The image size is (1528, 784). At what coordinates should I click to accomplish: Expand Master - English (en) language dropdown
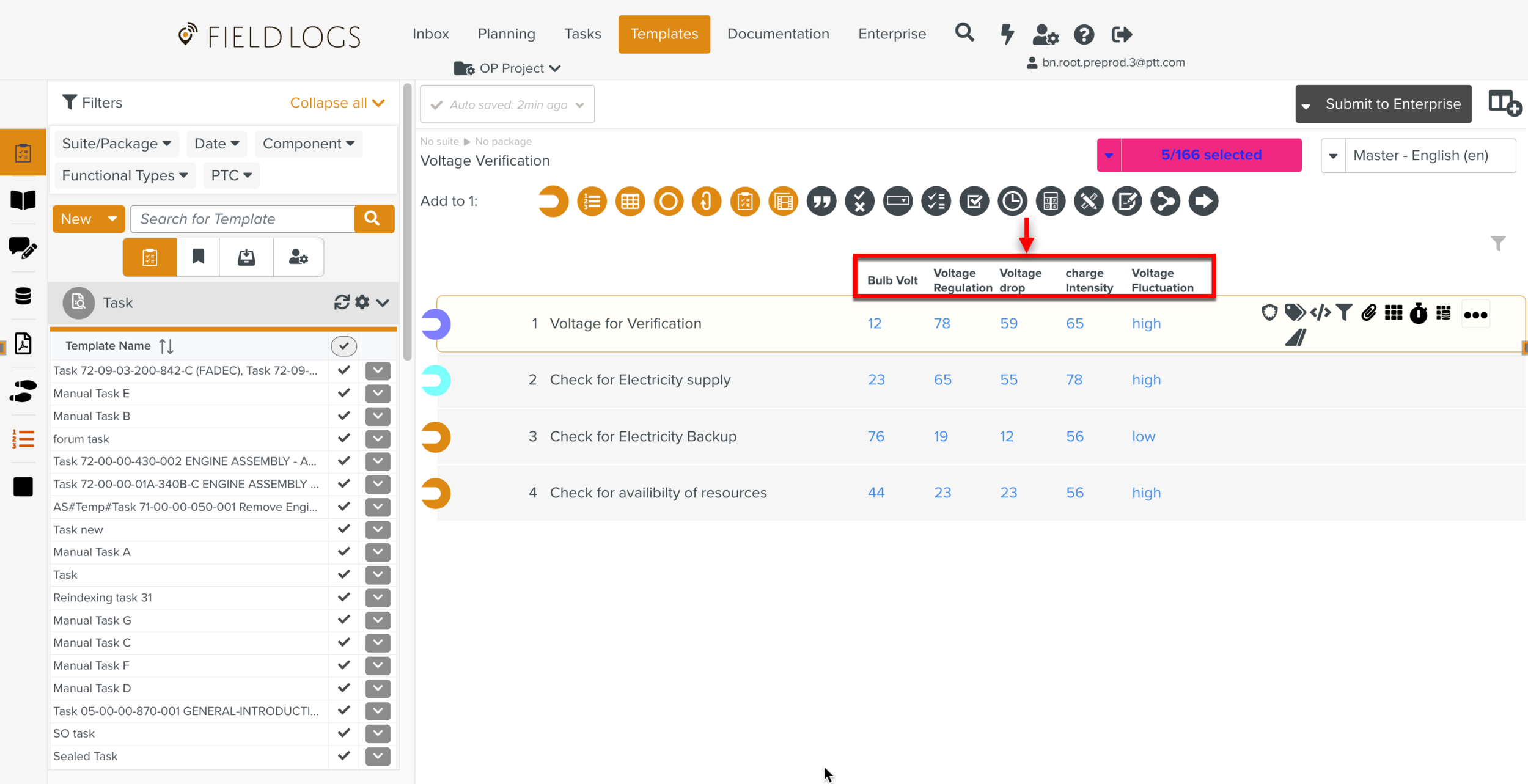[x=1333, y=156]
